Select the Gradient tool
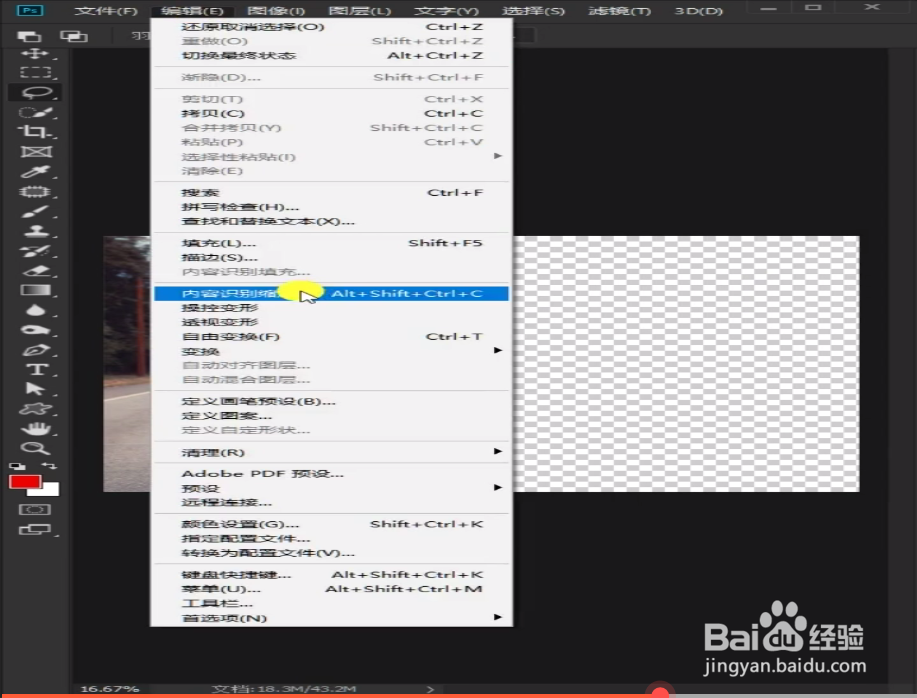The width and height of the screenshot is (917, 698). point(35,290)
